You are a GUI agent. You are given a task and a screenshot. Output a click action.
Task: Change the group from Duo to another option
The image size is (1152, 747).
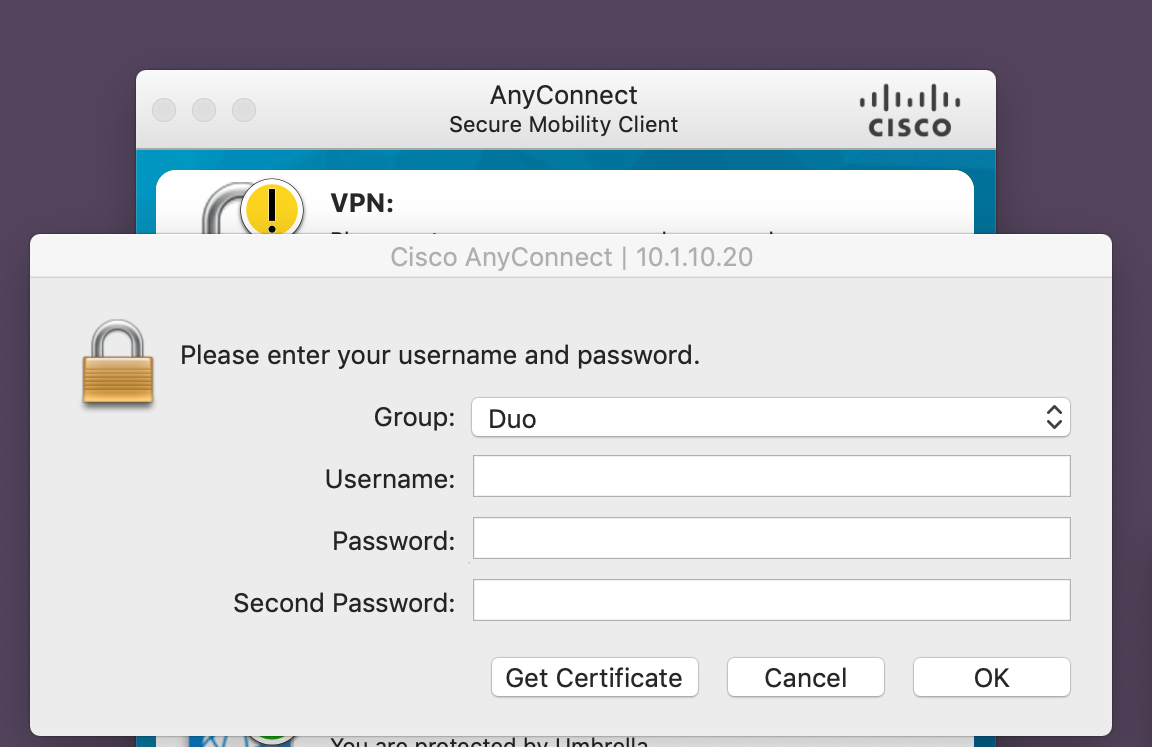coord(770,417)
